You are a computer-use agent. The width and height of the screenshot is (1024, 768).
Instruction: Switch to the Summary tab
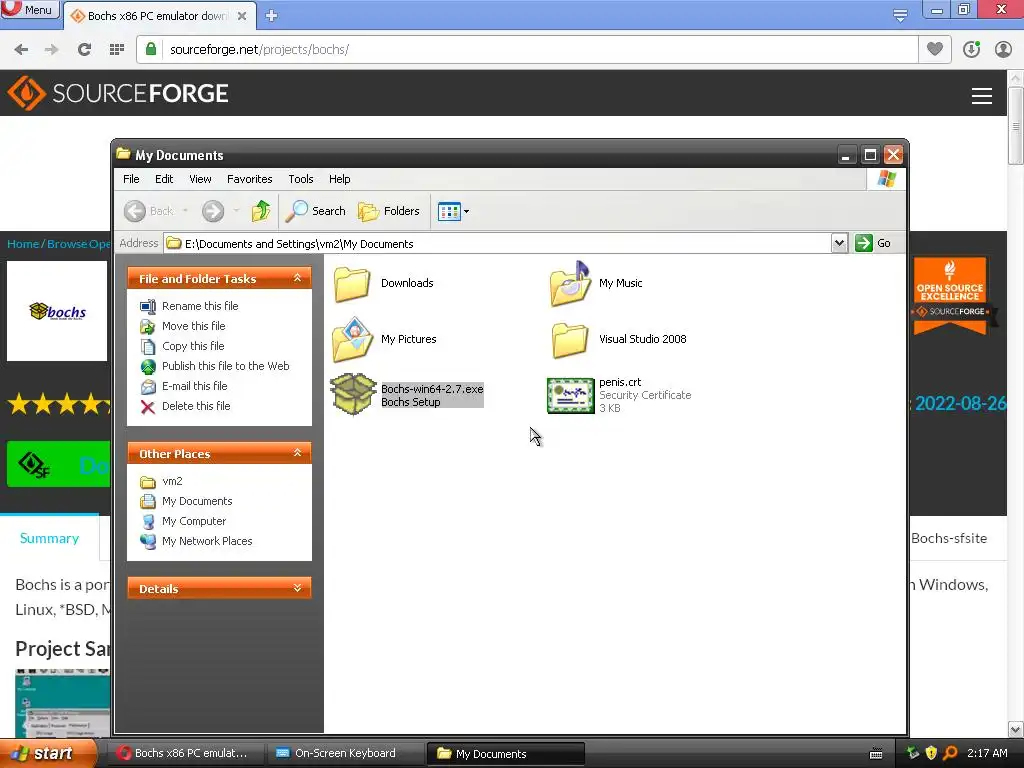50,539
